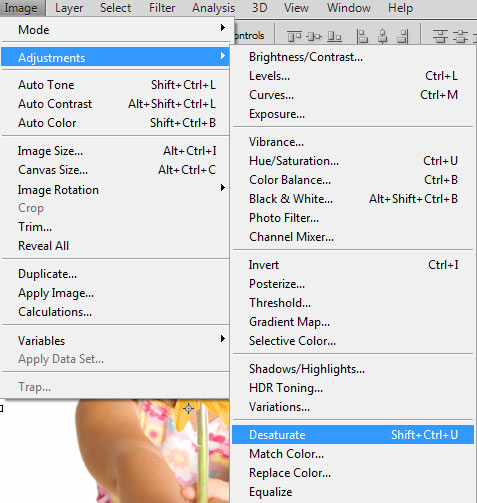Open the Layer menu
This screenshot has width=477, height=503.
point(69,8)
